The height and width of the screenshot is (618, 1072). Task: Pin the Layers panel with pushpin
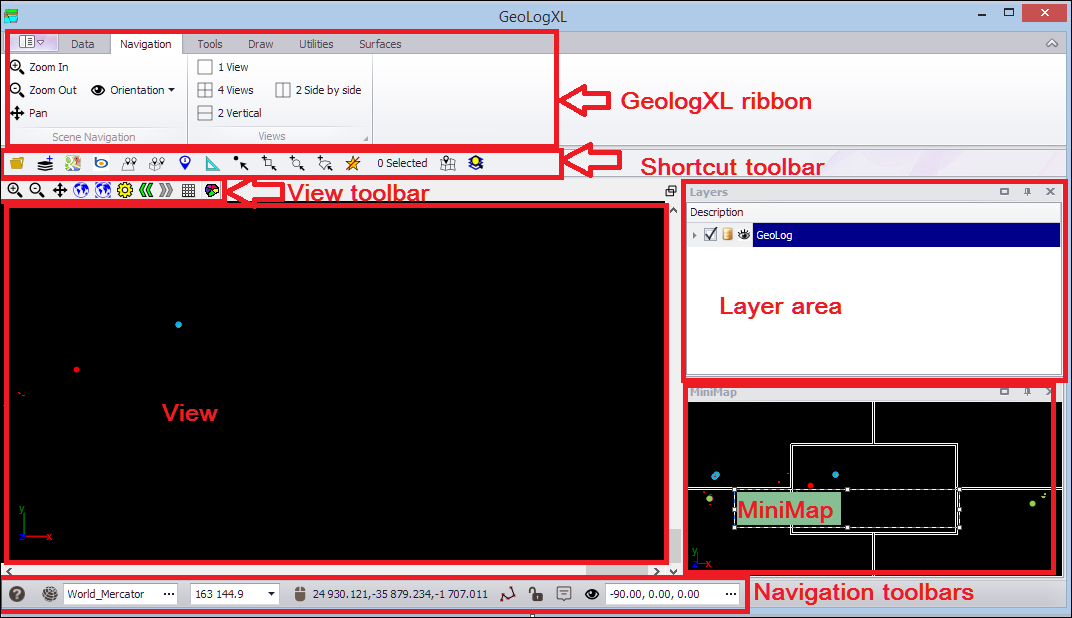1027,192
